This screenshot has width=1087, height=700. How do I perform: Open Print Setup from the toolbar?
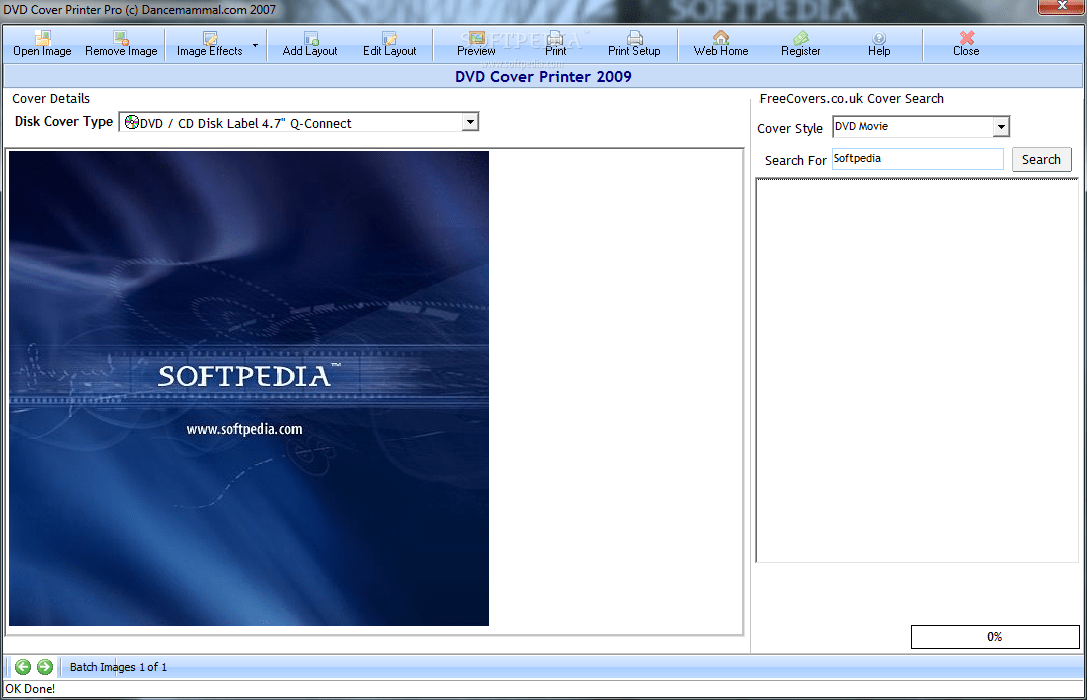[633, 43]
